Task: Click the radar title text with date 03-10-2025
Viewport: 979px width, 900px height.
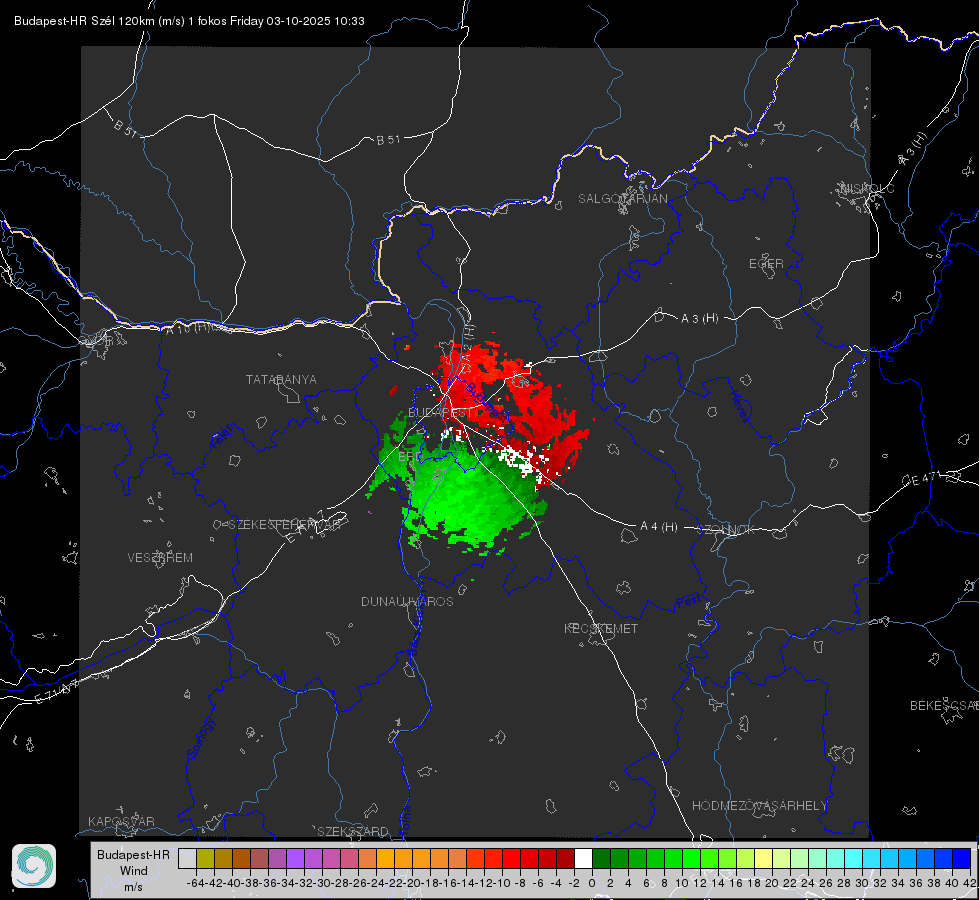Action: [x=189, y=21]
